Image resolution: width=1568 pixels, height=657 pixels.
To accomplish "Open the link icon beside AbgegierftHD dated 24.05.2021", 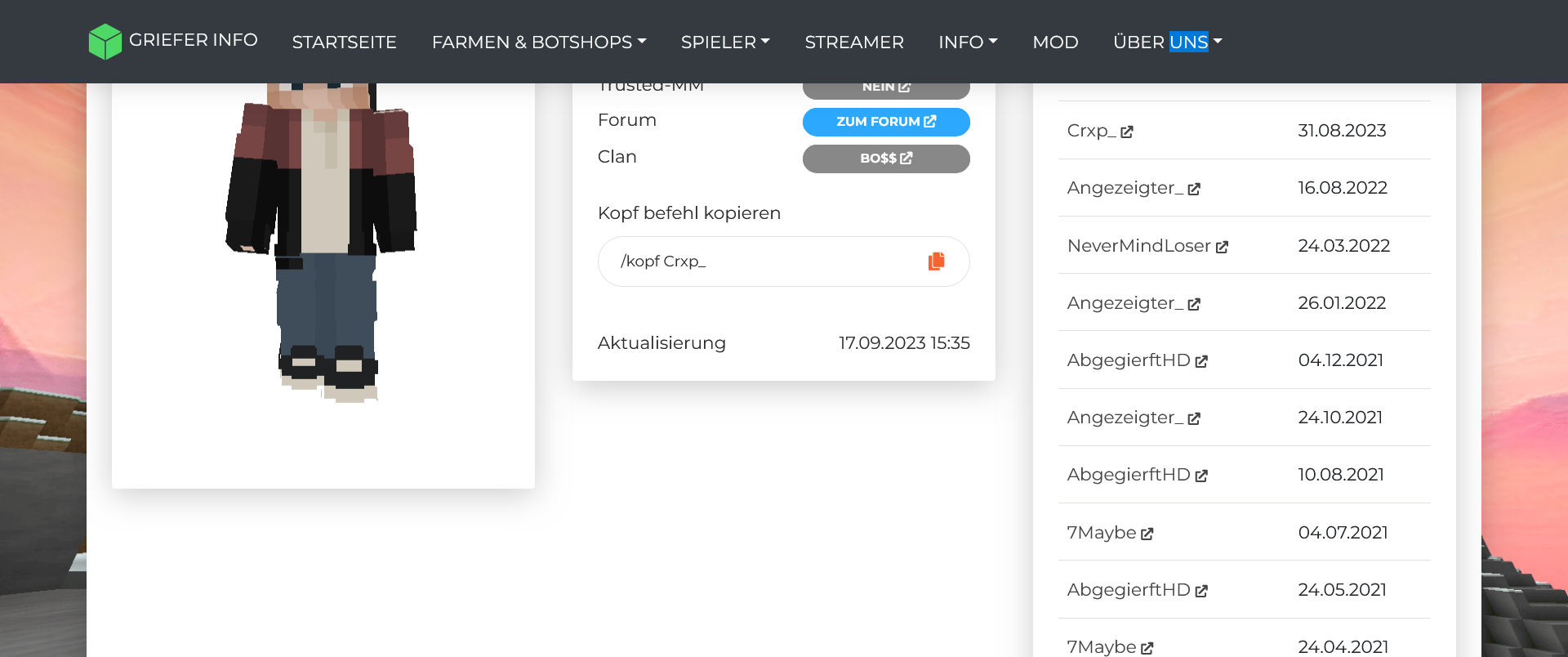I will [x=1200, y=591].
